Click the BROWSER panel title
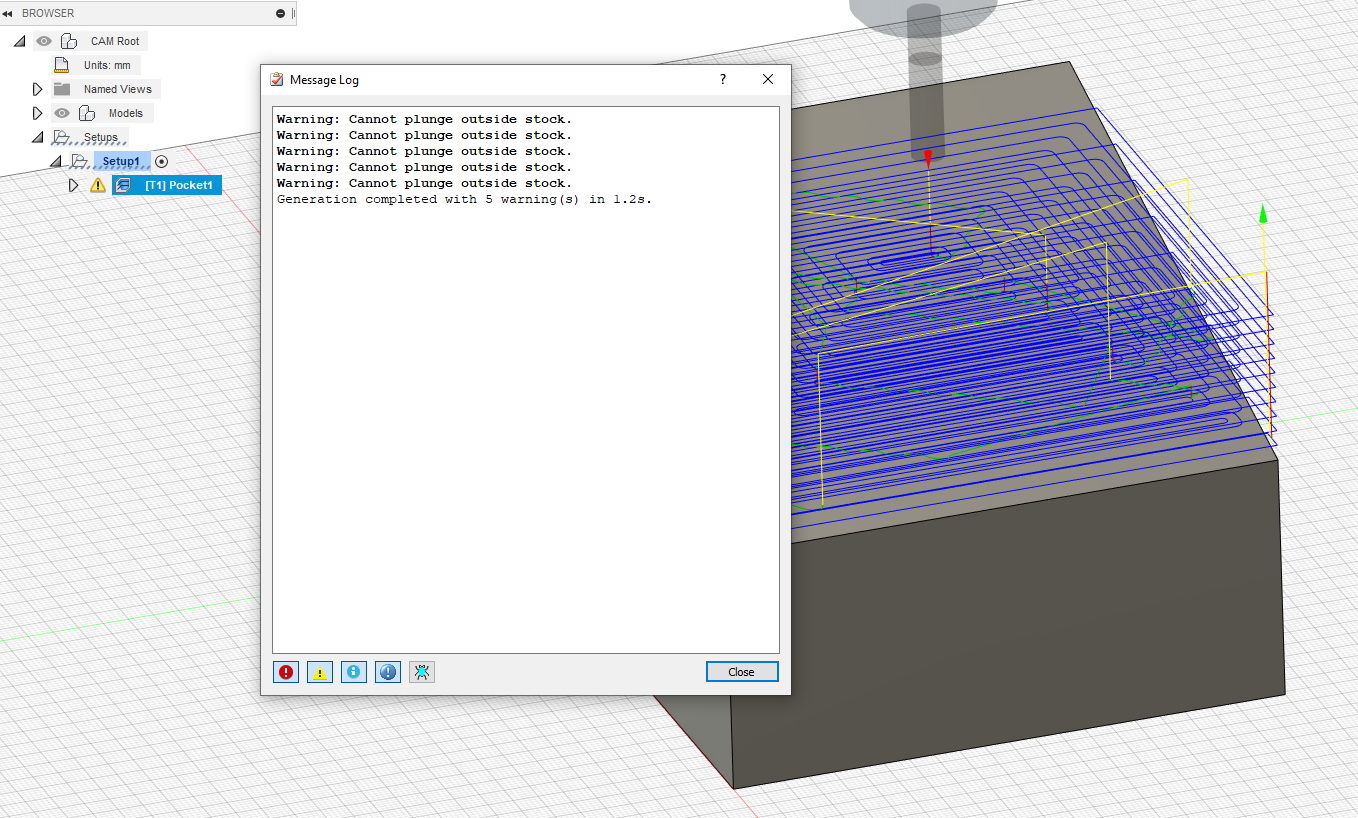 [48, 13]
